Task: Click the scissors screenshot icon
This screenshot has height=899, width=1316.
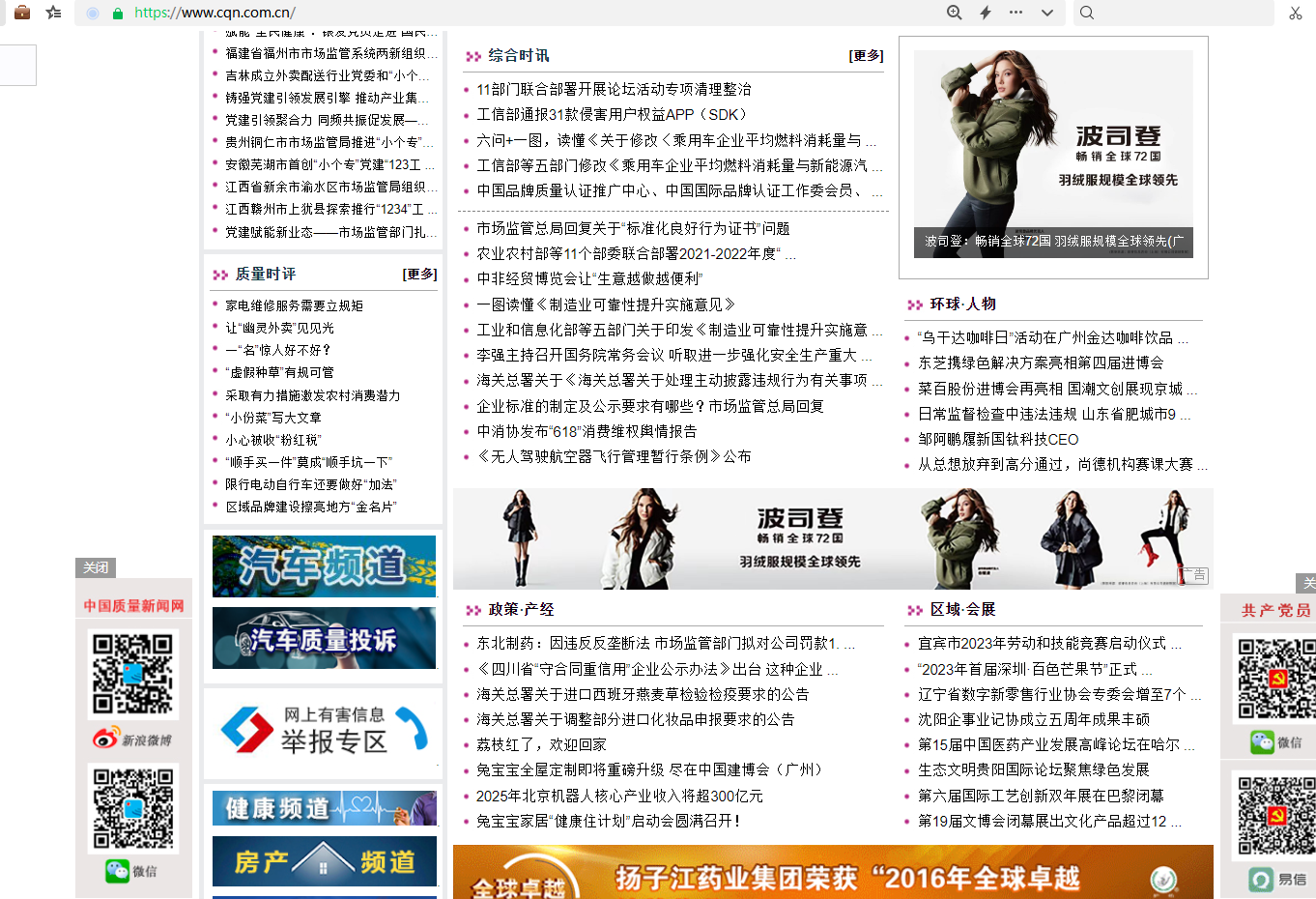Action: tap(1296, 13)
